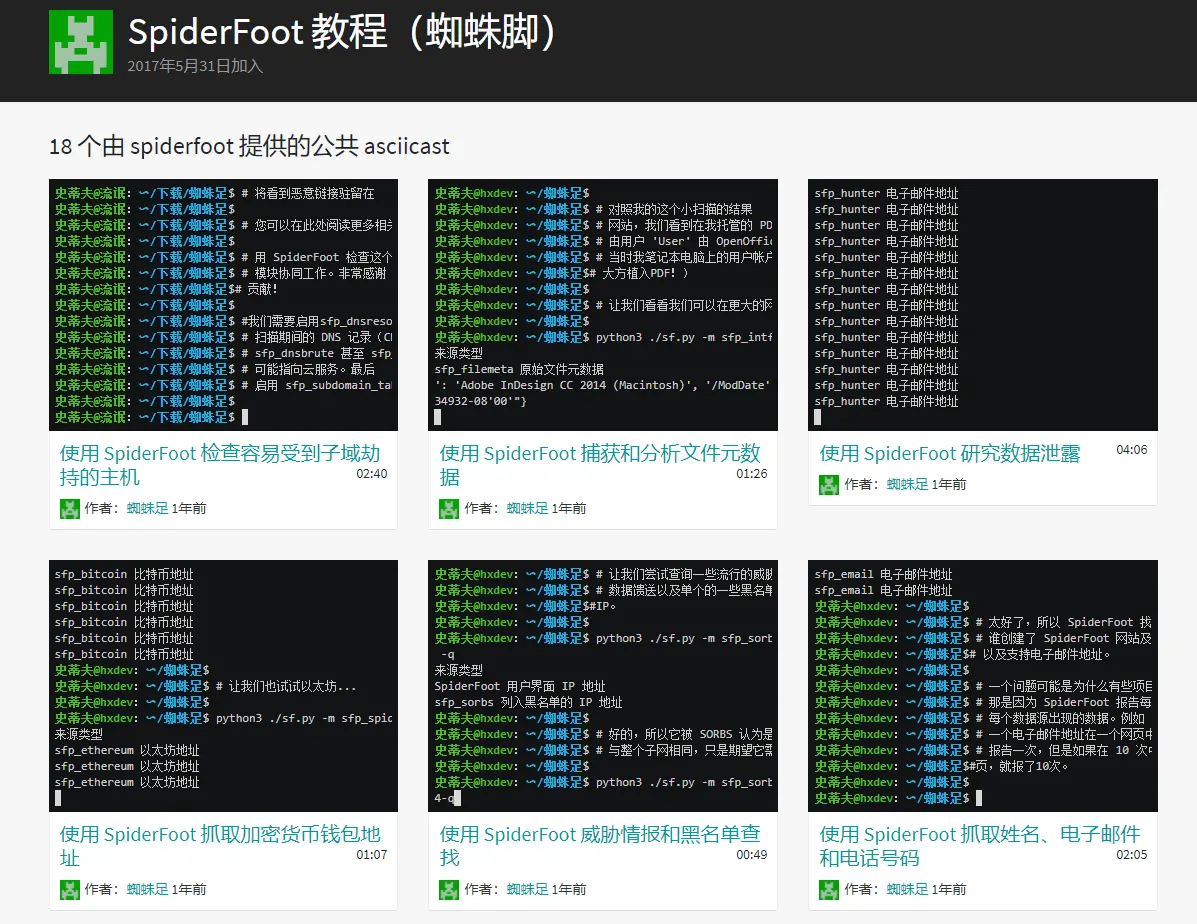Open the 研究数据泄露 title link
1197x924 pixels.
(x=949, y=453)
